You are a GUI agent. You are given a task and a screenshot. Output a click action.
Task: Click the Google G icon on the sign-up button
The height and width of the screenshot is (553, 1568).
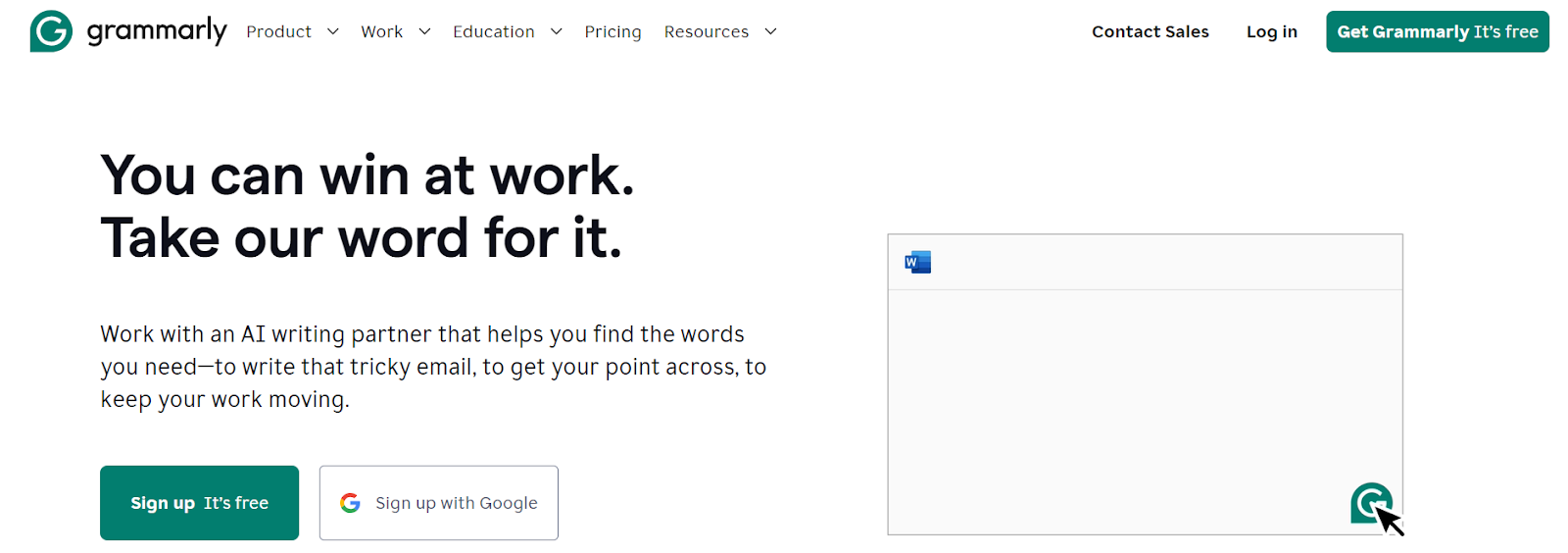click(x=350, y=503)
